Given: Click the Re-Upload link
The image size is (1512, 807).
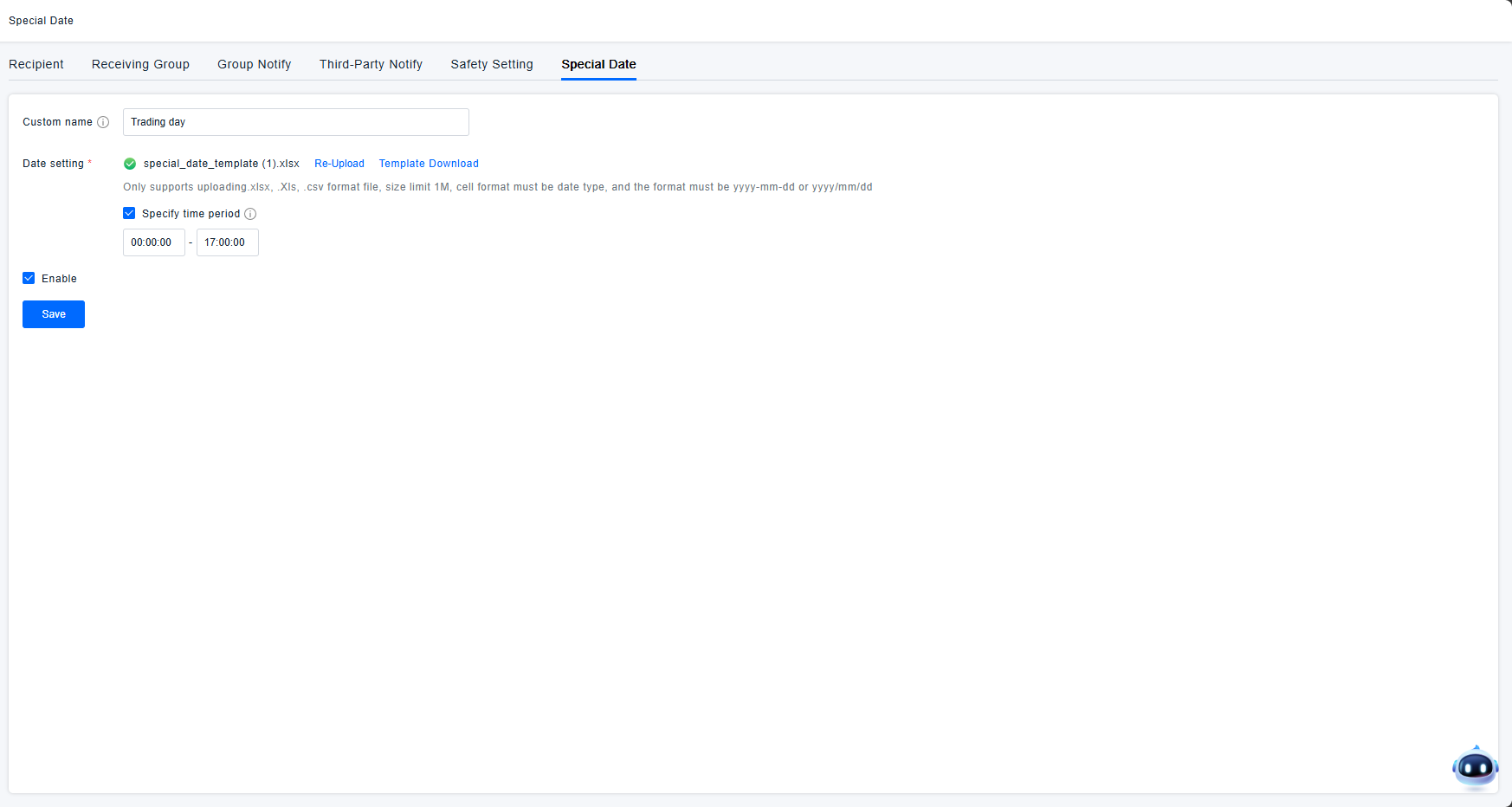Looking at the screenshot, I should (339, 164).
